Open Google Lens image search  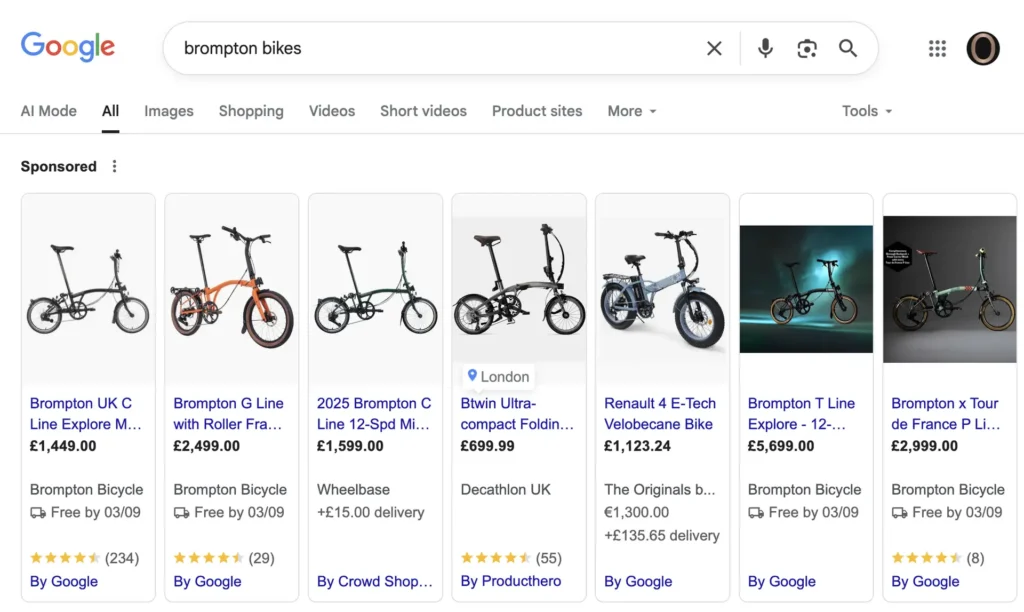(x=807, y=48)
